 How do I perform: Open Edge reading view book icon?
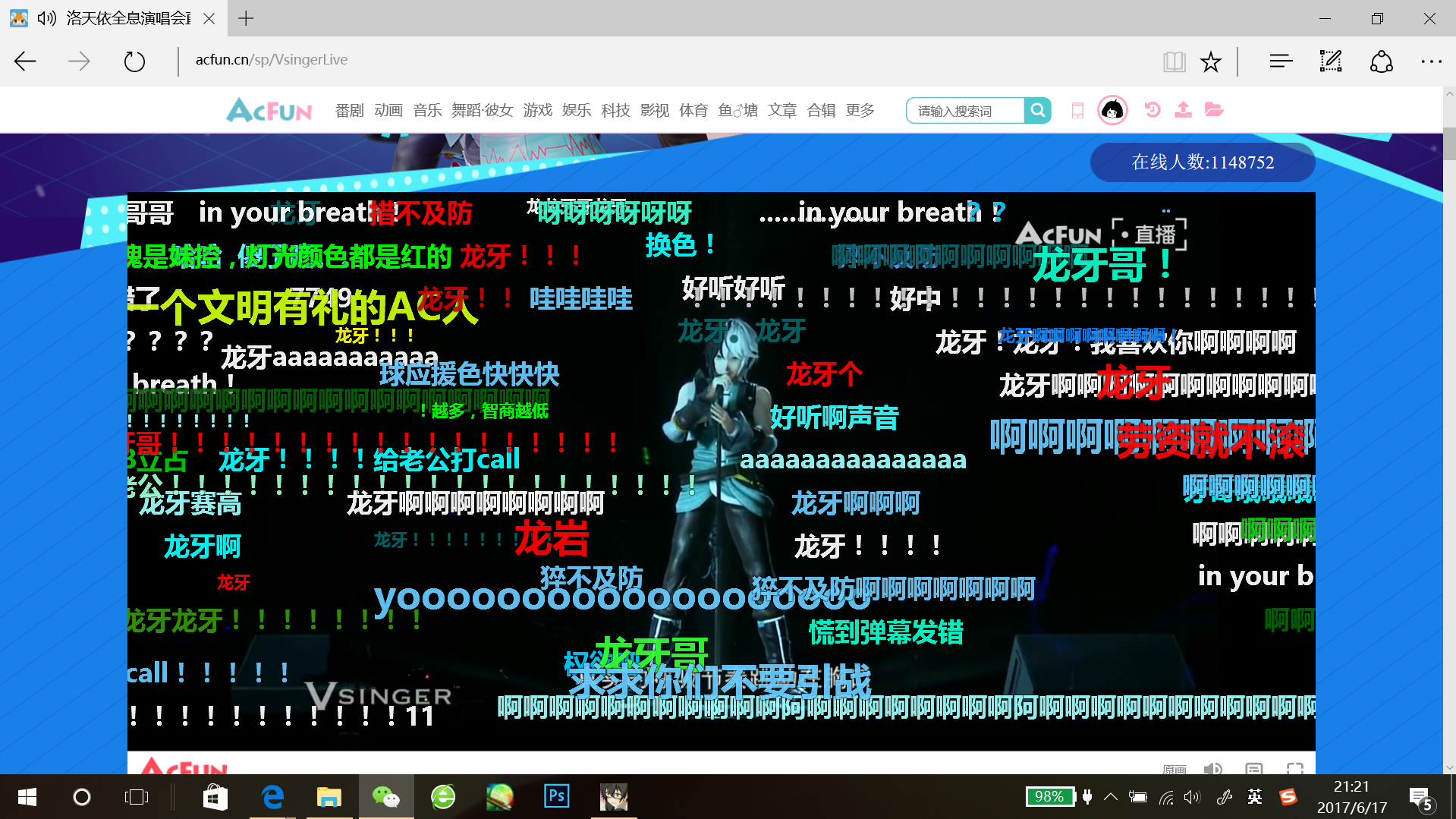pos(1174,61)
